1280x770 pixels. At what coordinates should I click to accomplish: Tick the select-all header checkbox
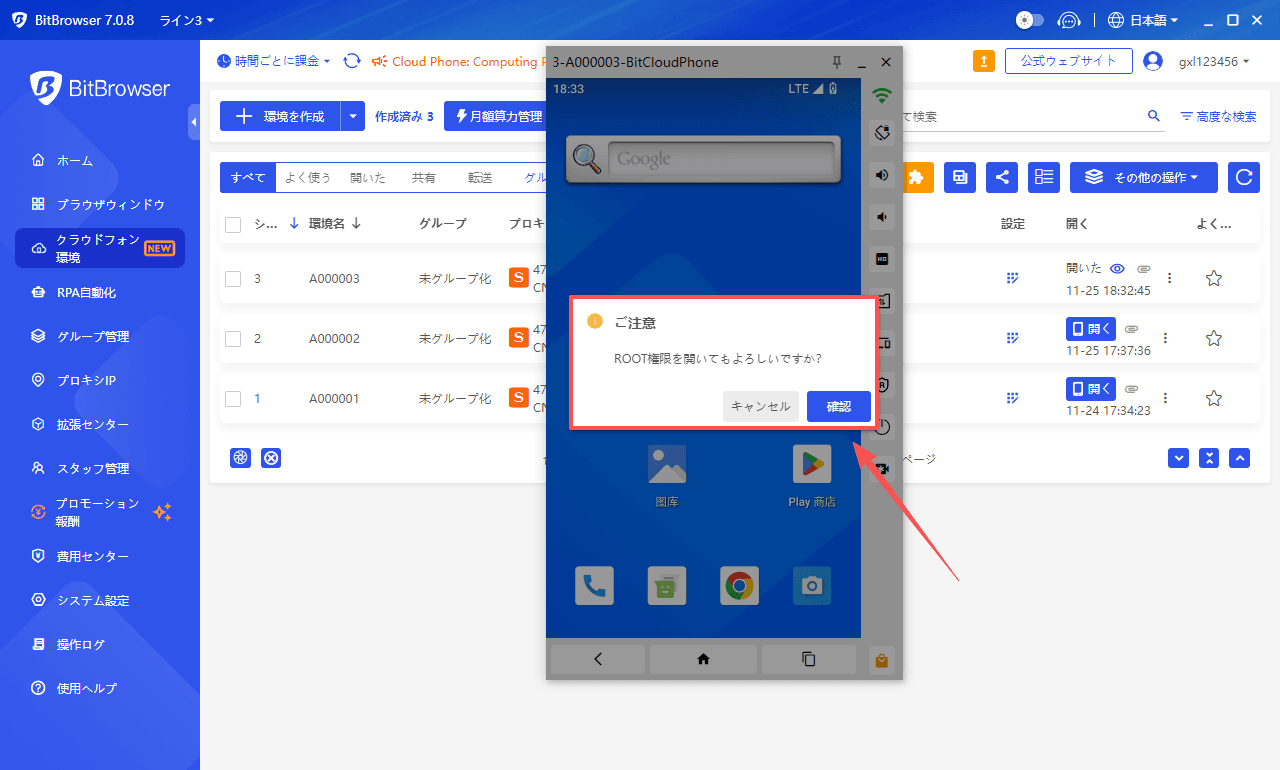pos(233,224)
